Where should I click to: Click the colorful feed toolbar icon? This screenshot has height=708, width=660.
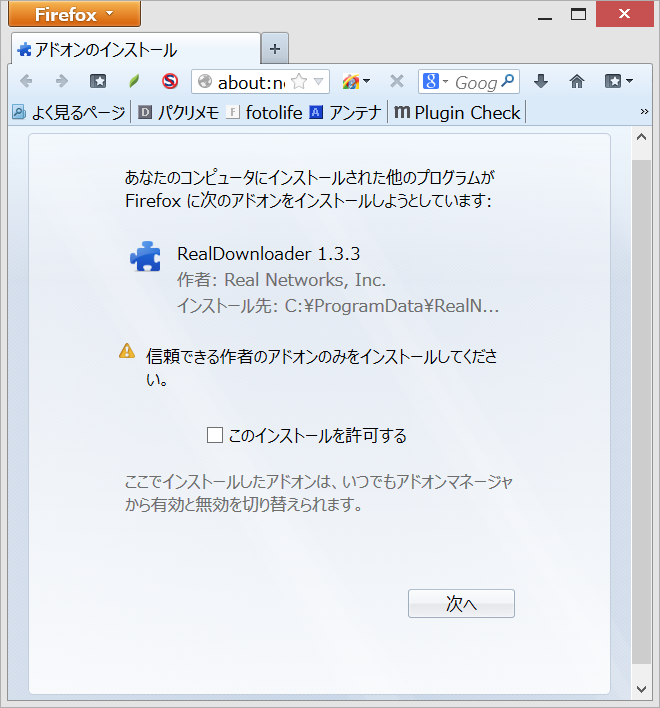click(351, 82)
